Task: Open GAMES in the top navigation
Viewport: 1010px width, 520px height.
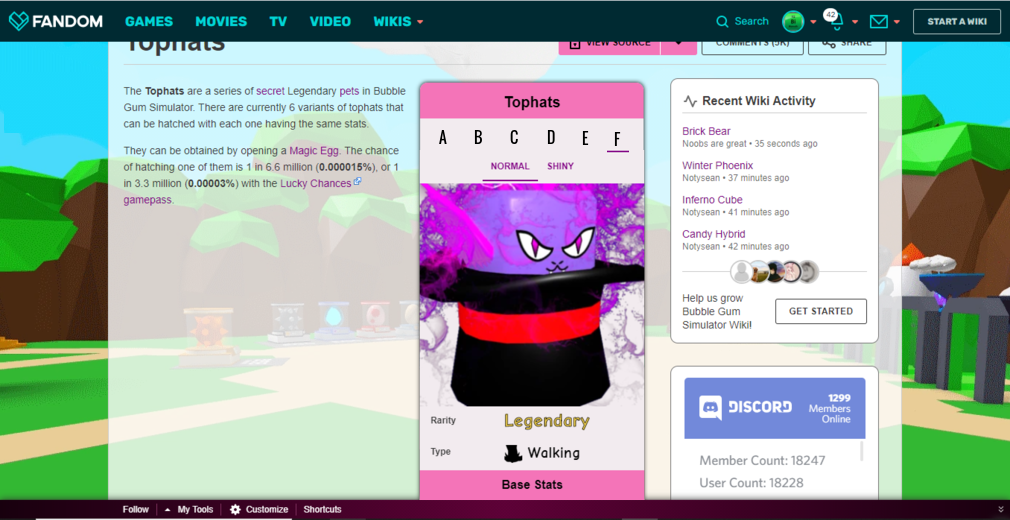Action: (149, 21)
